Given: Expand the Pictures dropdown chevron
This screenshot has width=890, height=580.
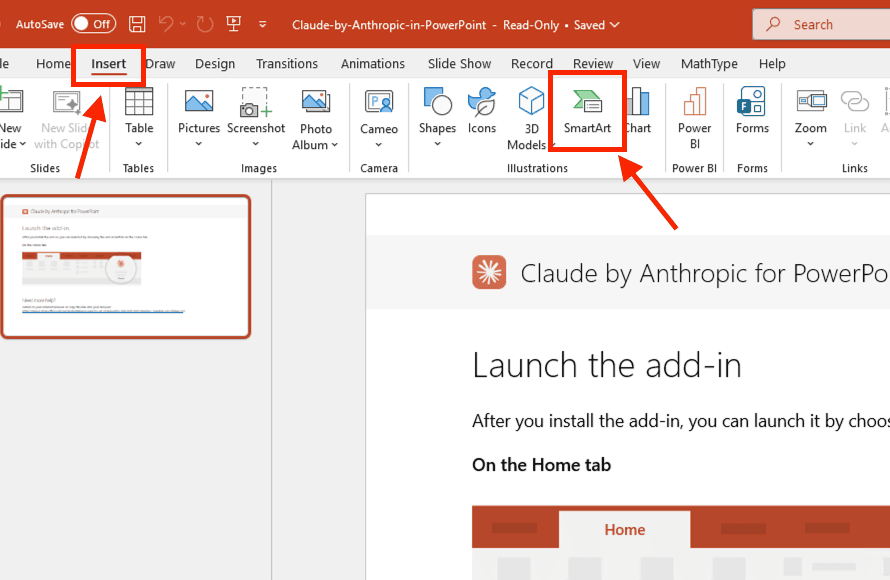Looking at the screenshot, I should pos(199,144).
